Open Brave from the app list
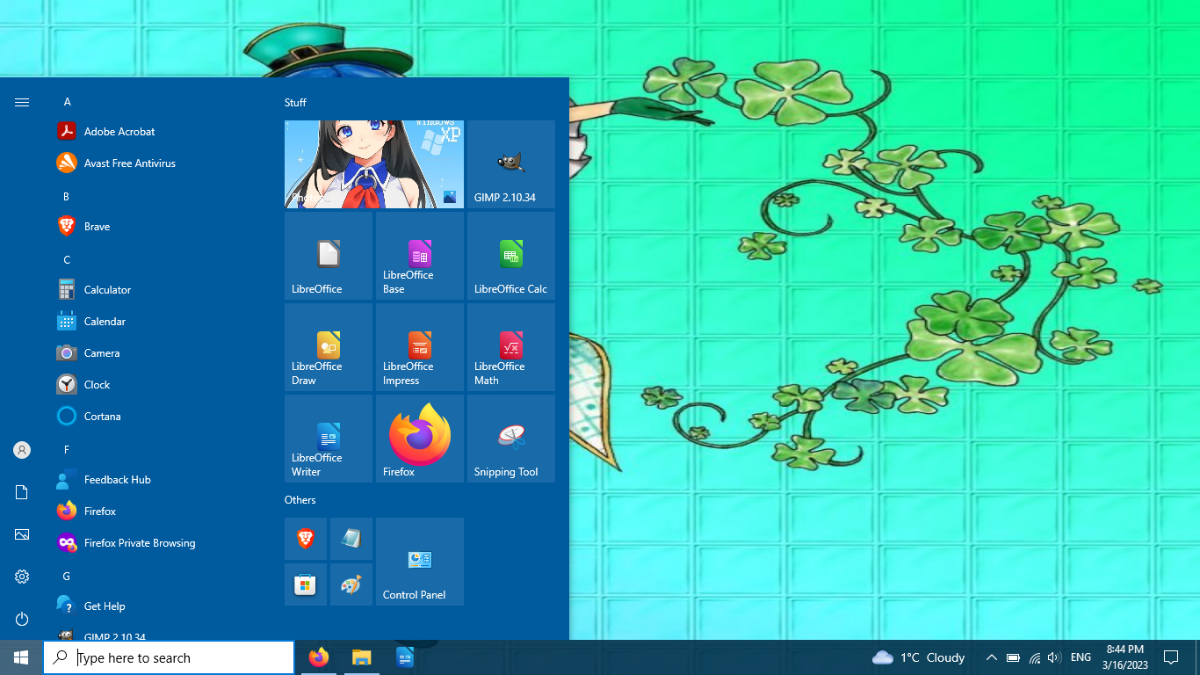 160,226
